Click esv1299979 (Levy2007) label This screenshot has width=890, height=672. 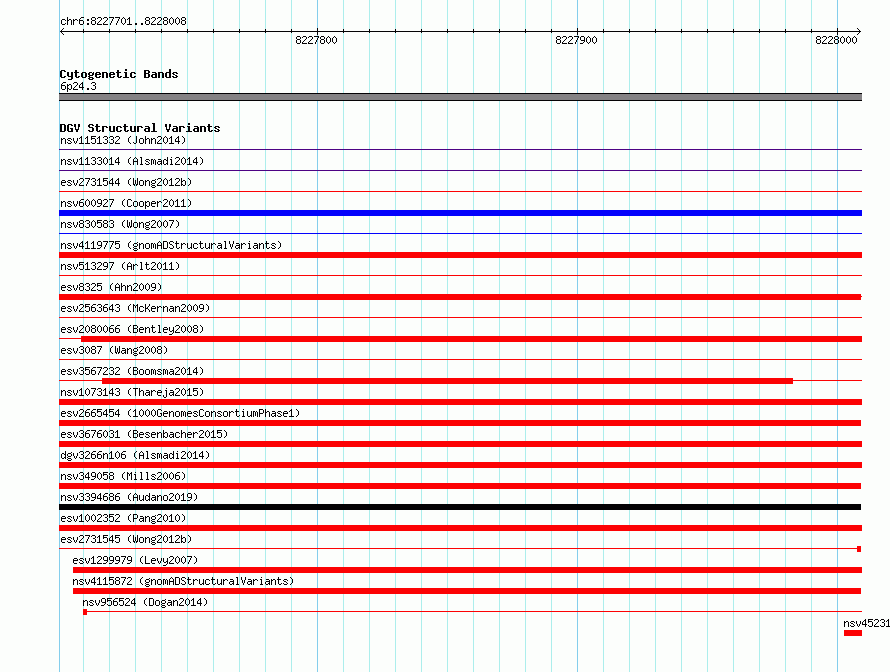pyautogui.click(x=135, y=560)
